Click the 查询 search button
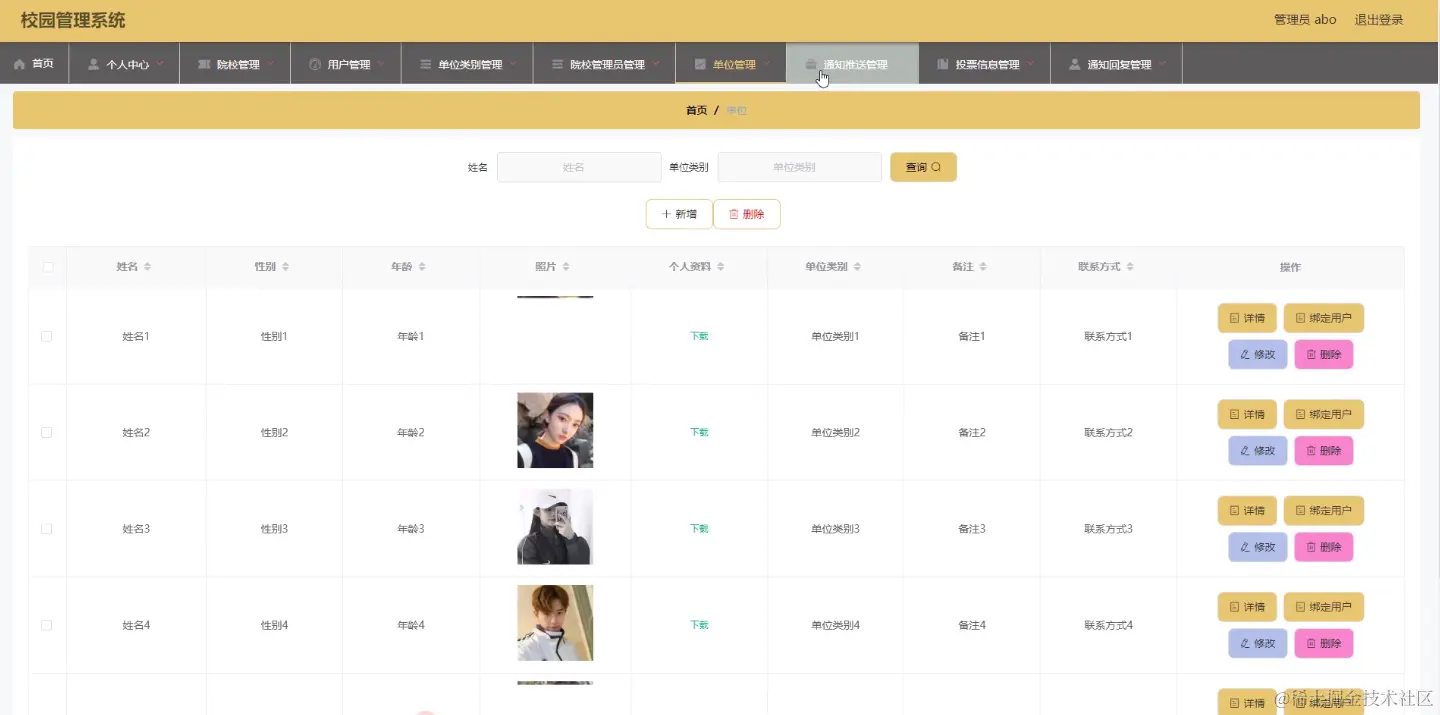Screen dimensions: 1440x715 tap(923, 167)
